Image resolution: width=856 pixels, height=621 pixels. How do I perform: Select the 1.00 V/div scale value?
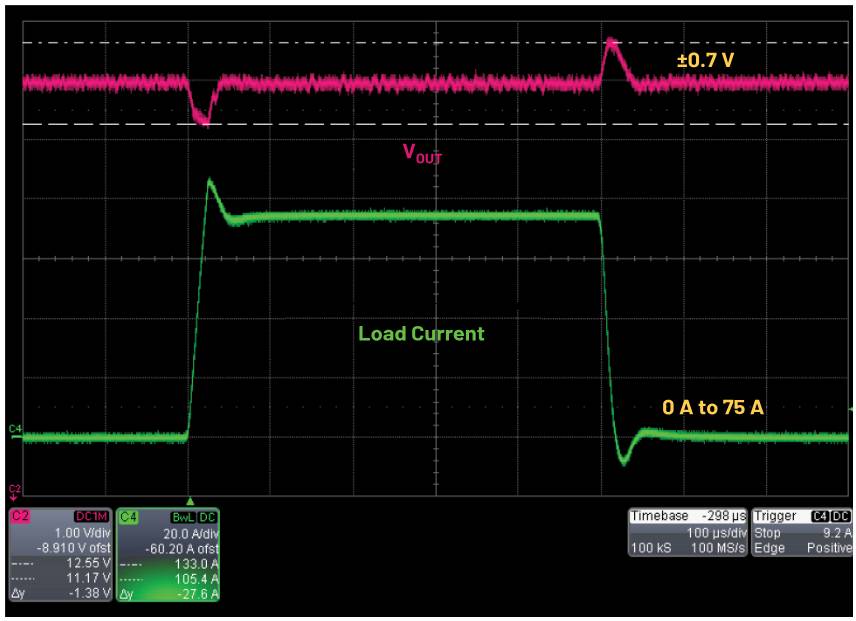pyautogui.click(x=82, y=533)
